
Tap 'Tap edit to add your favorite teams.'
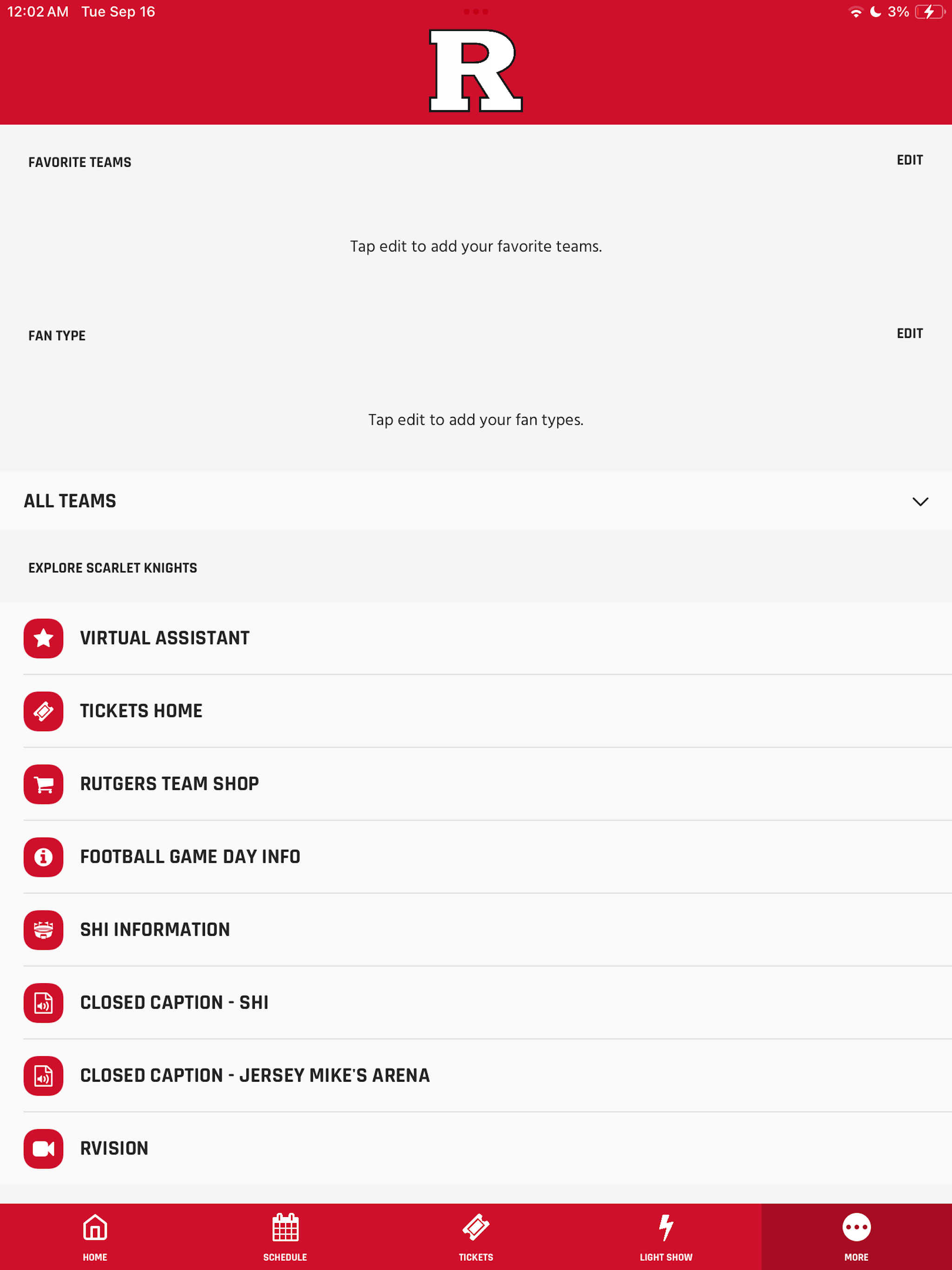[x=476, y=246]
